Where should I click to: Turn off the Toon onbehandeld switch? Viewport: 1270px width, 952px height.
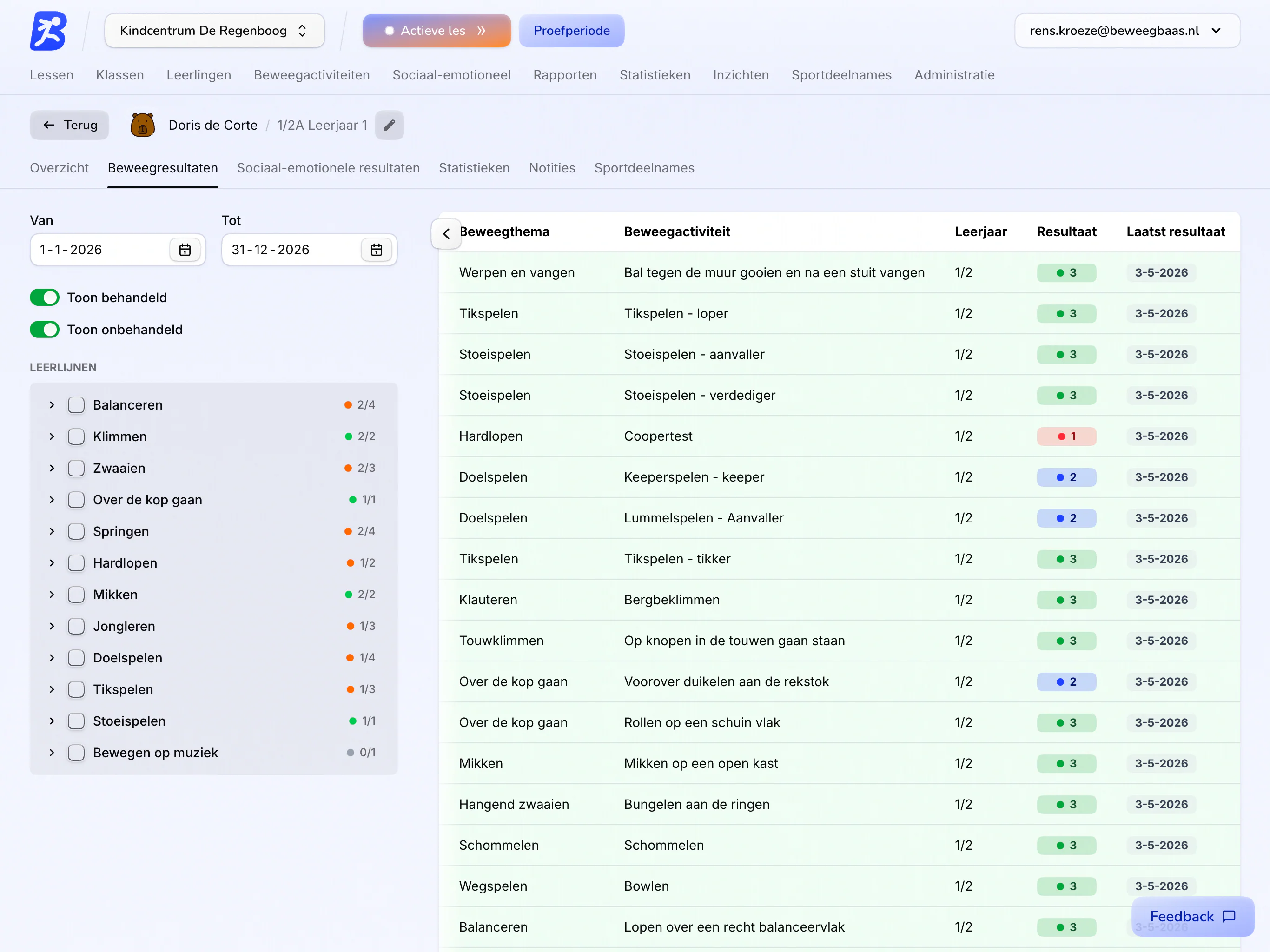click(x=45, y=330)
